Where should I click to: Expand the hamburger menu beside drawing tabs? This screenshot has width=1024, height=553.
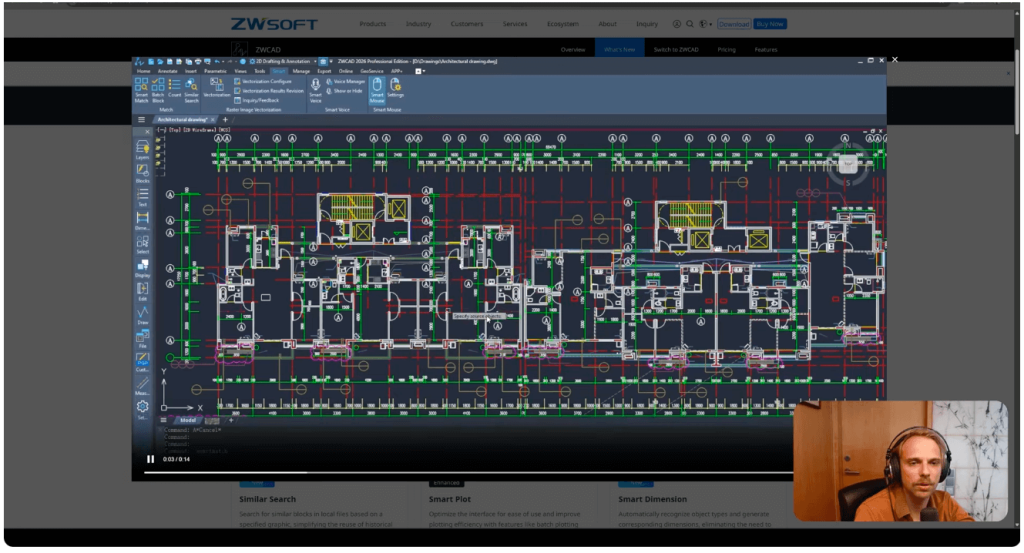[142, 119]
